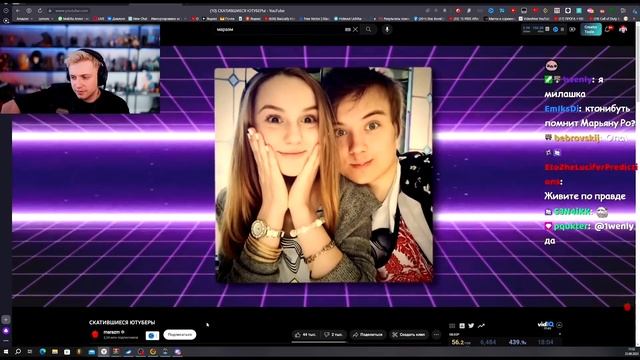Start voice search with the microphone icon
The image size is (640, 360).
coord(387,29)
